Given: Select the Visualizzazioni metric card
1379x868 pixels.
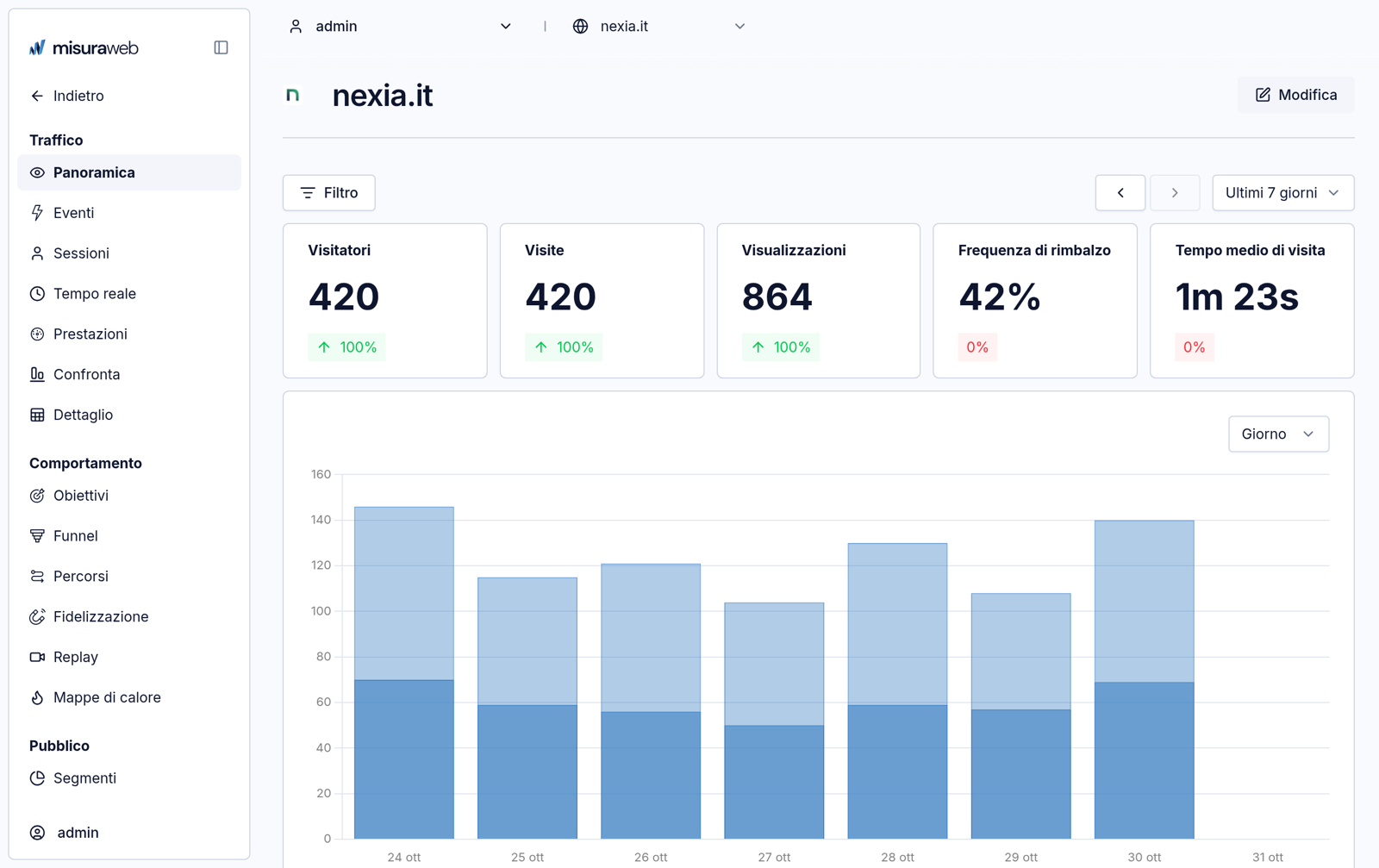Looking at the screenshot, I should tap(819, 301).
